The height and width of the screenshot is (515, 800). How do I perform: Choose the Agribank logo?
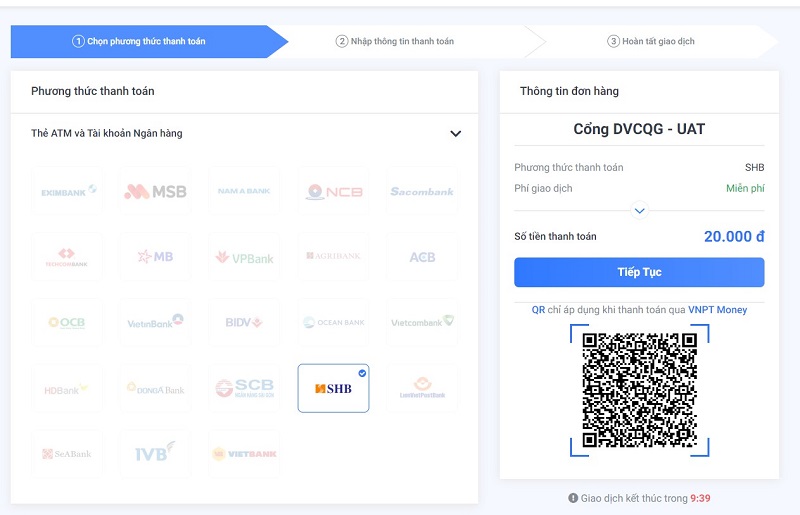(333, 257)
